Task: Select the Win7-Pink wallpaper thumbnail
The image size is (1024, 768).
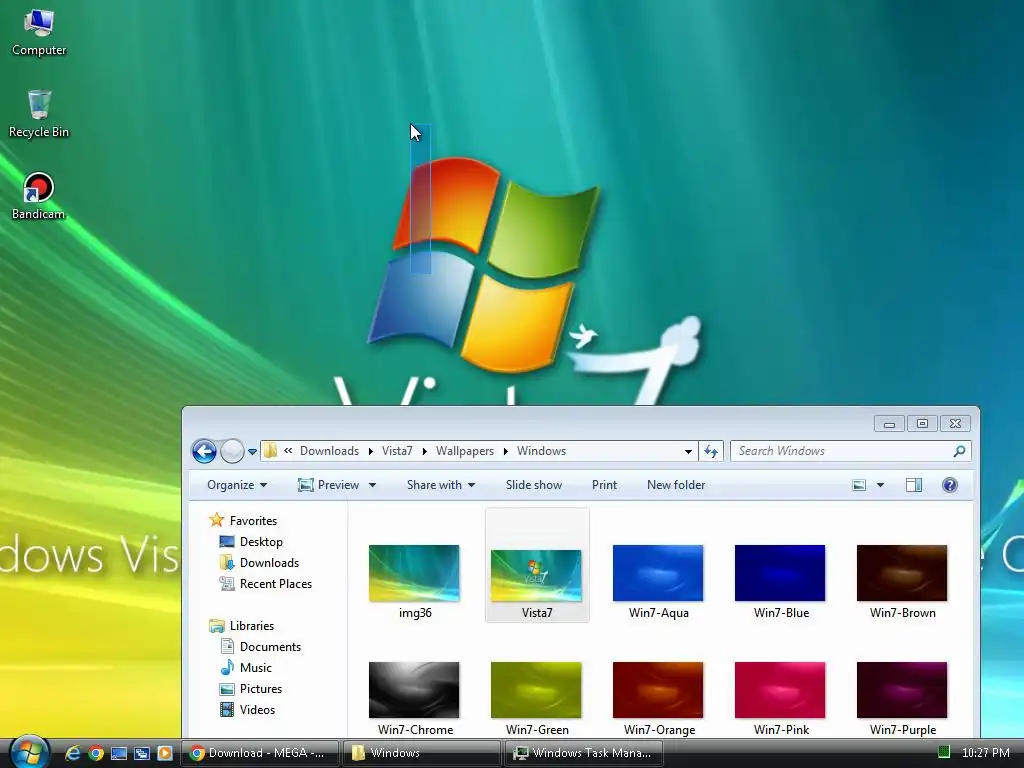Action: pyautogui.click(x=780, y=690)
